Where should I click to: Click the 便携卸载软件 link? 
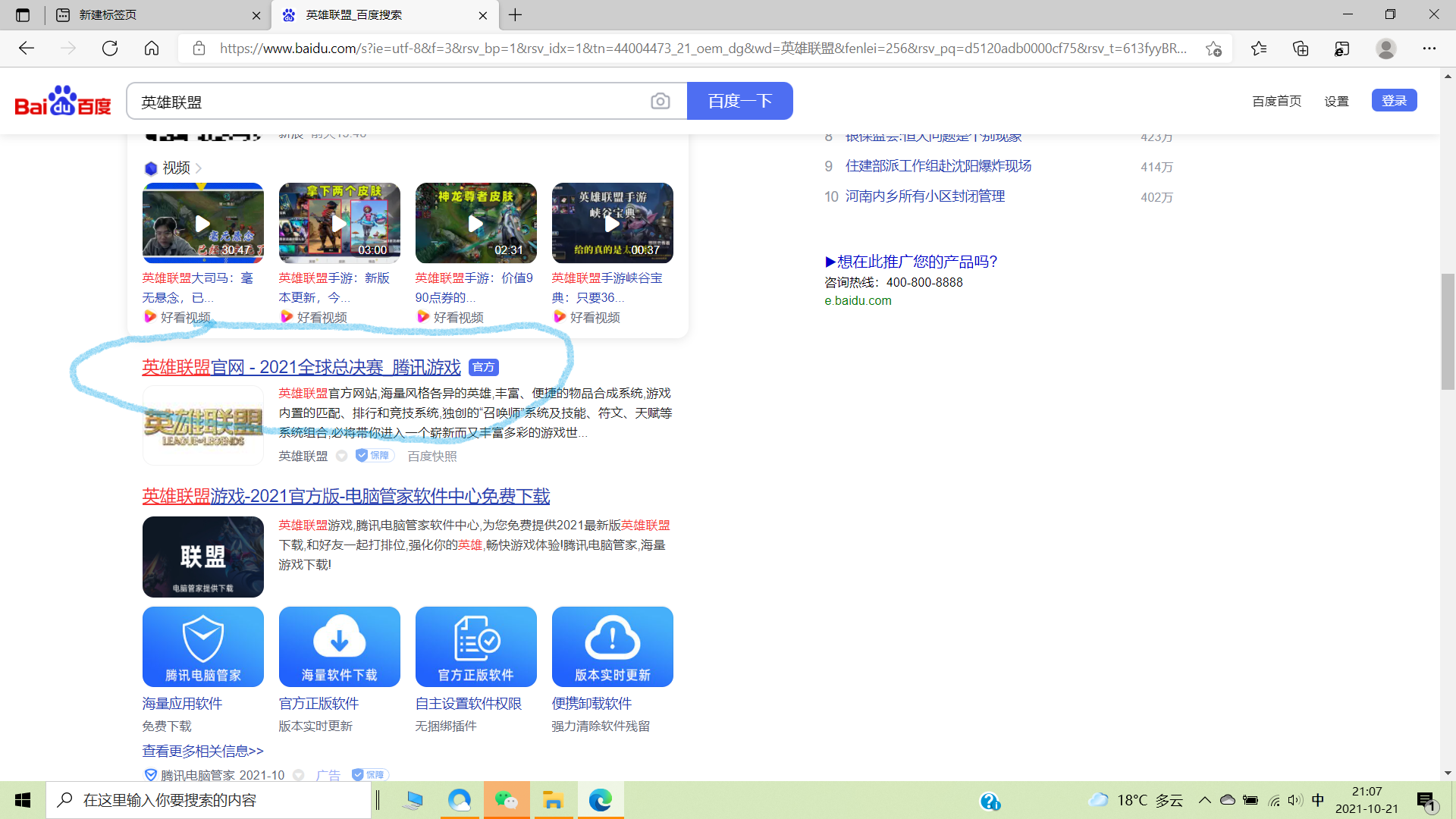(x=591, y=704)
